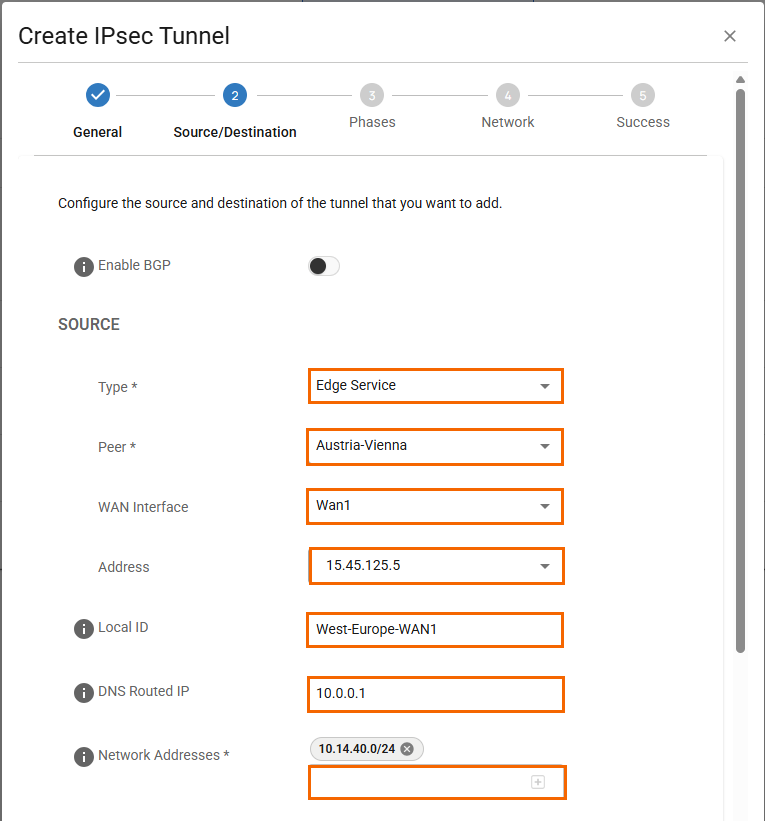Click the info icon next to Local ID
This screenshot has height=821, width=765.
84,629
